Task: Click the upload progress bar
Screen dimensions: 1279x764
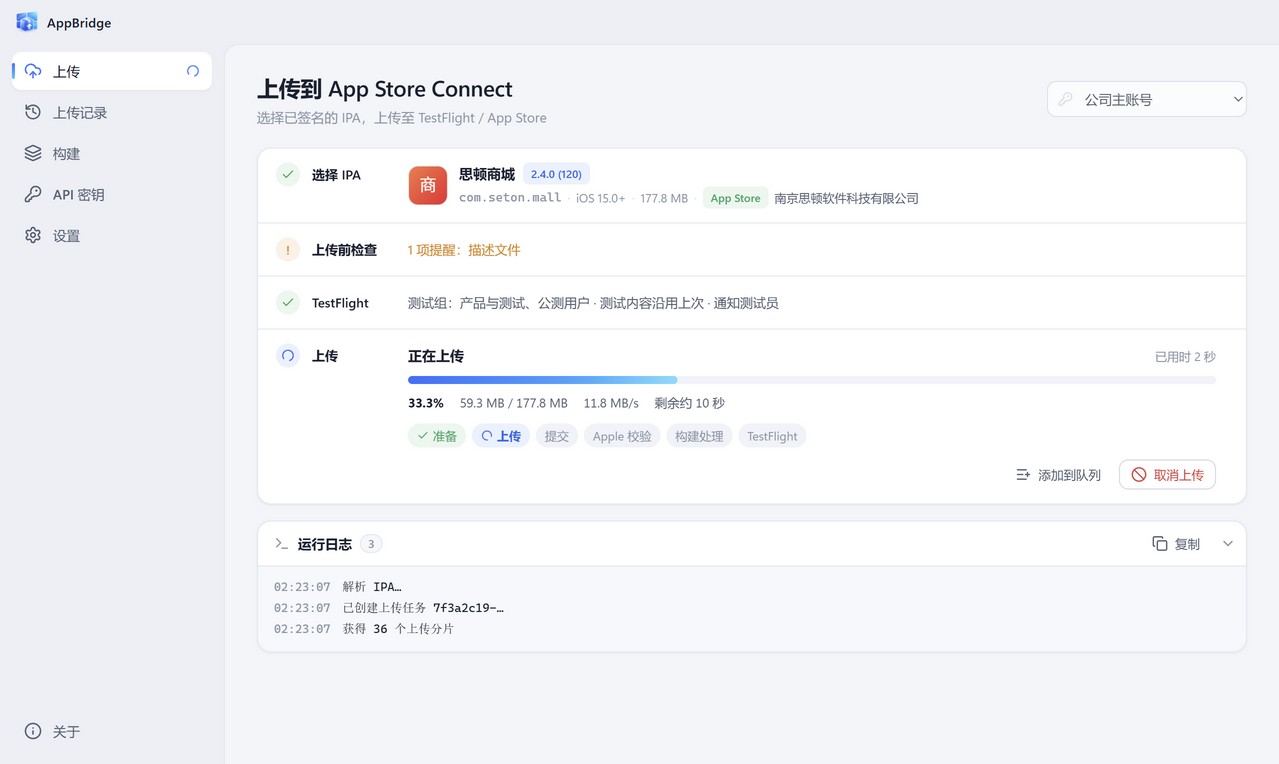Action: pos(812,380)
